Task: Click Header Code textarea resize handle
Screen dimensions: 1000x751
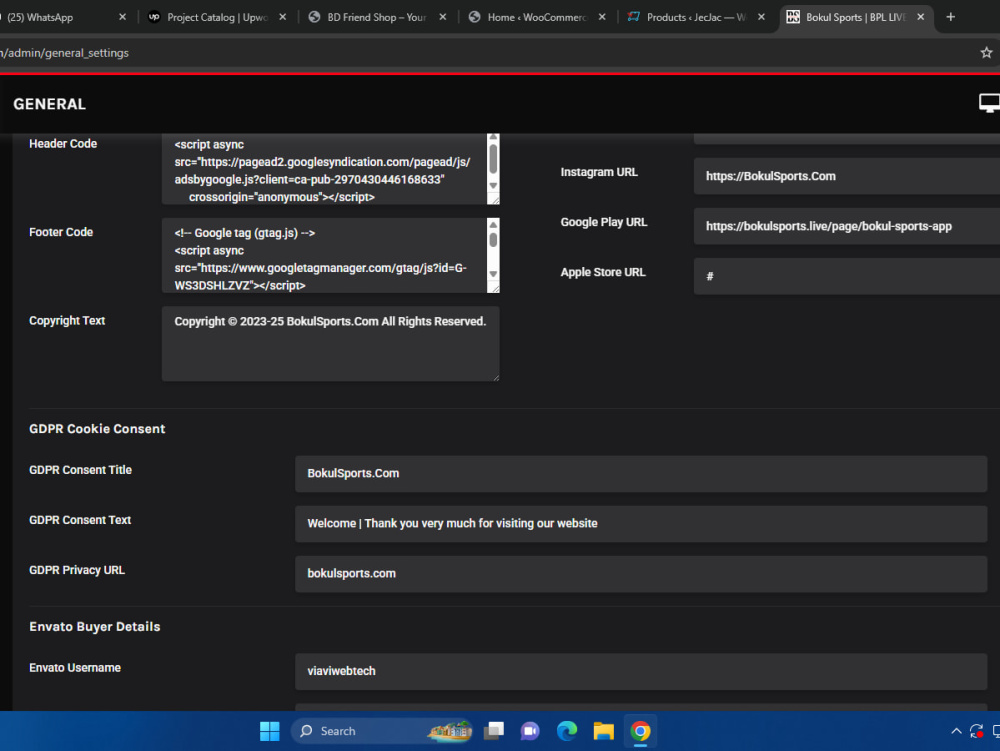Action: pos(494,199)
